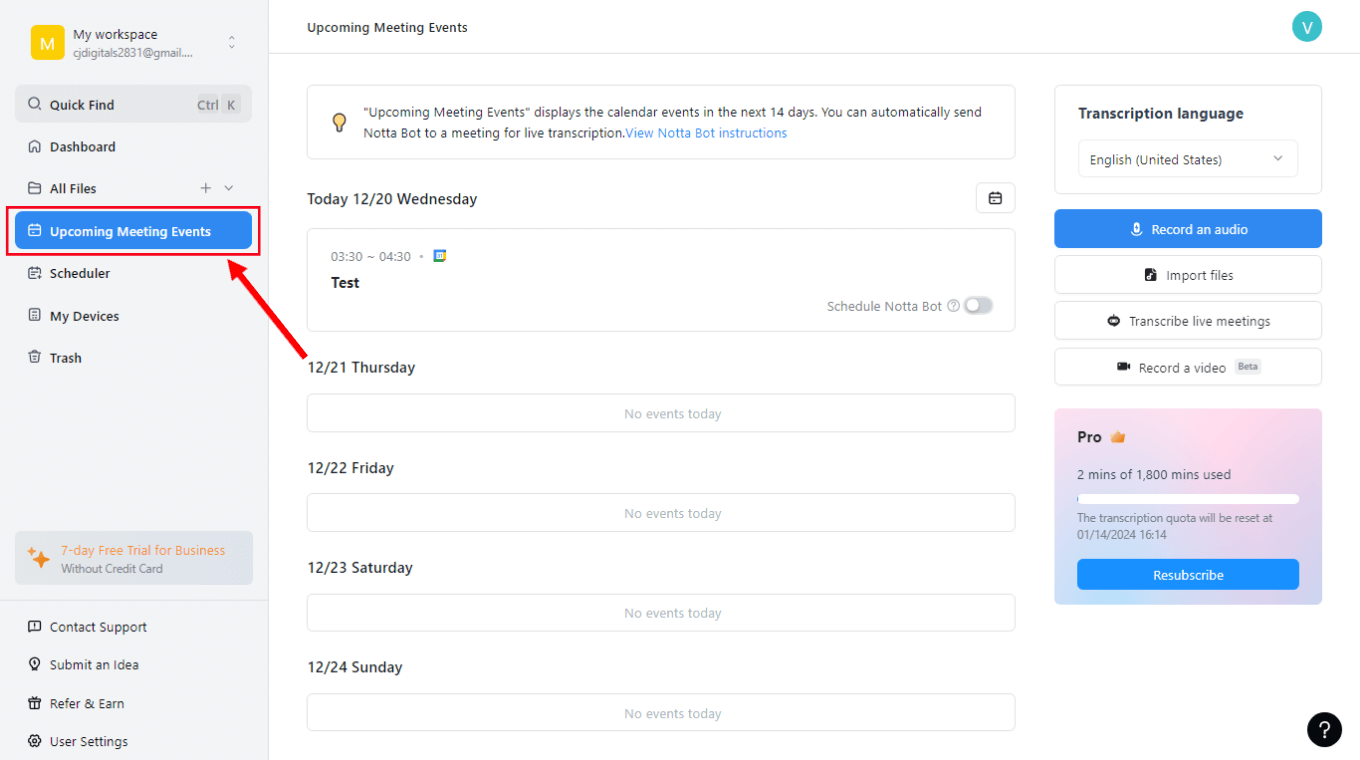
Task: Click the My Devices icon
Action: click(x=34, y=316)
